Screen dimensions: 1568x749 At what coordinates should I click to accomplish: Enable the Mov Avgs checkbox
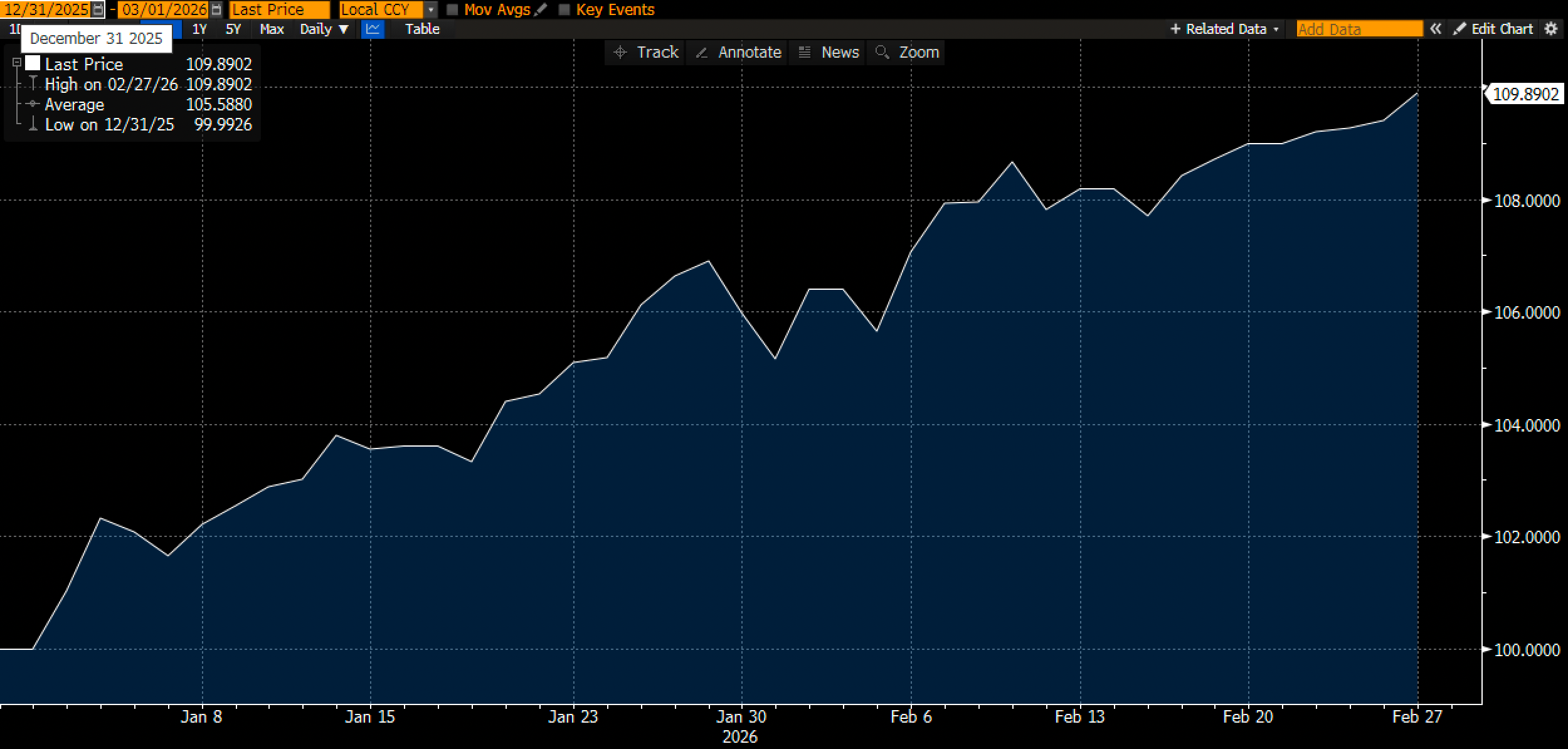(452, 10)
